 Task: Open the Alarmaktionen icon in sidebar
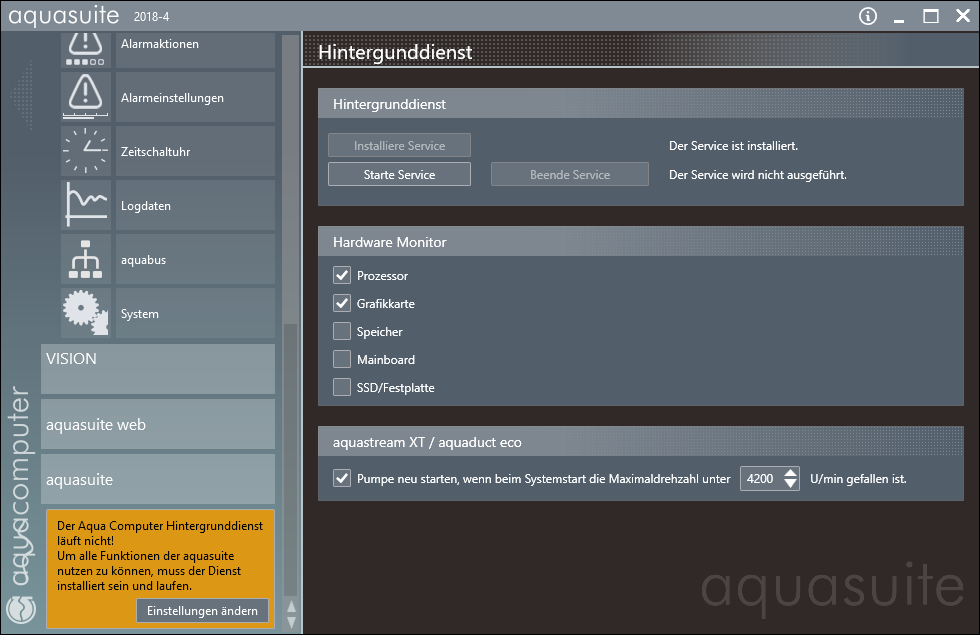(x=87, y=47)
